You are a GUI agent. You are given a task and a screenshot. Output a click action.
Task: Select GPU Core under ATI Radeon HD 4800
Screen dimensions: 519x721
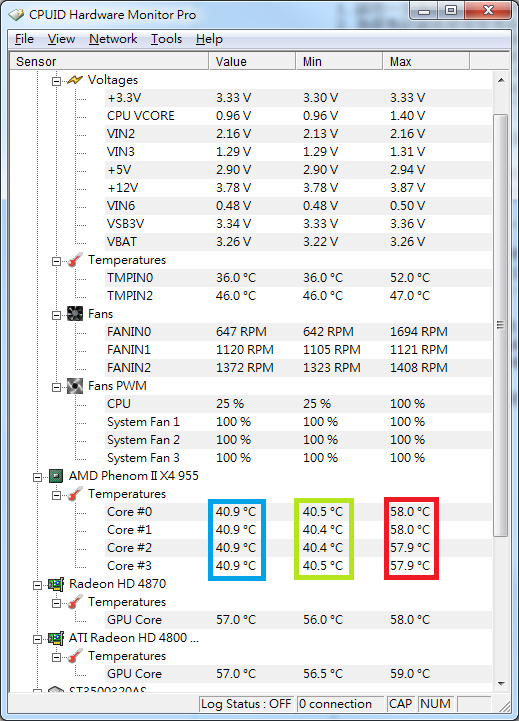[x=298, y=674]
